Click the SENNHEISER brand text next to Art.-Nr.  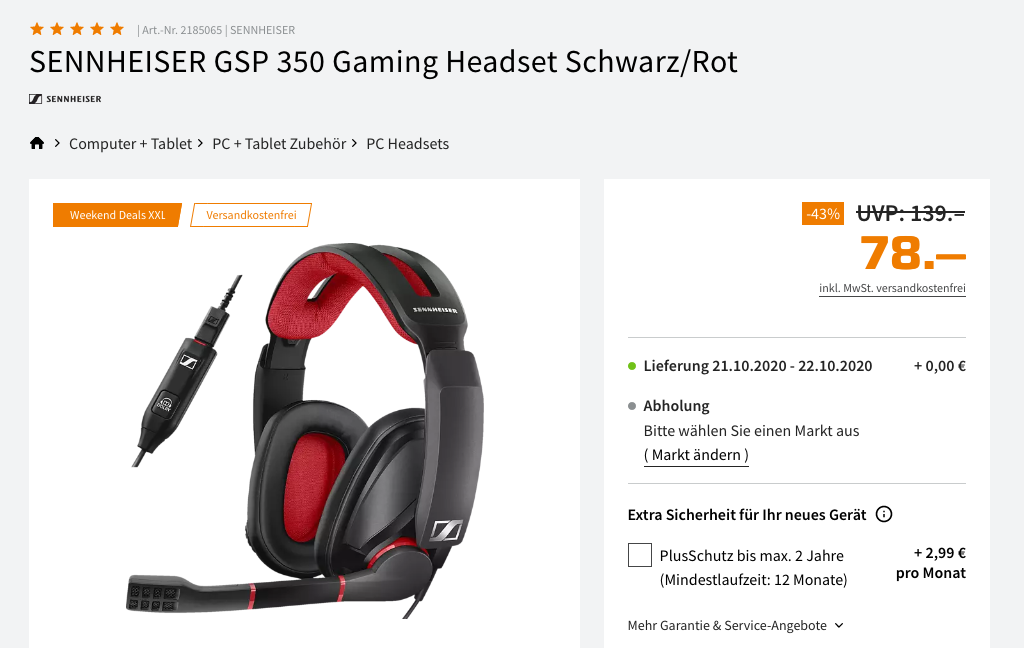pos(263,30)
